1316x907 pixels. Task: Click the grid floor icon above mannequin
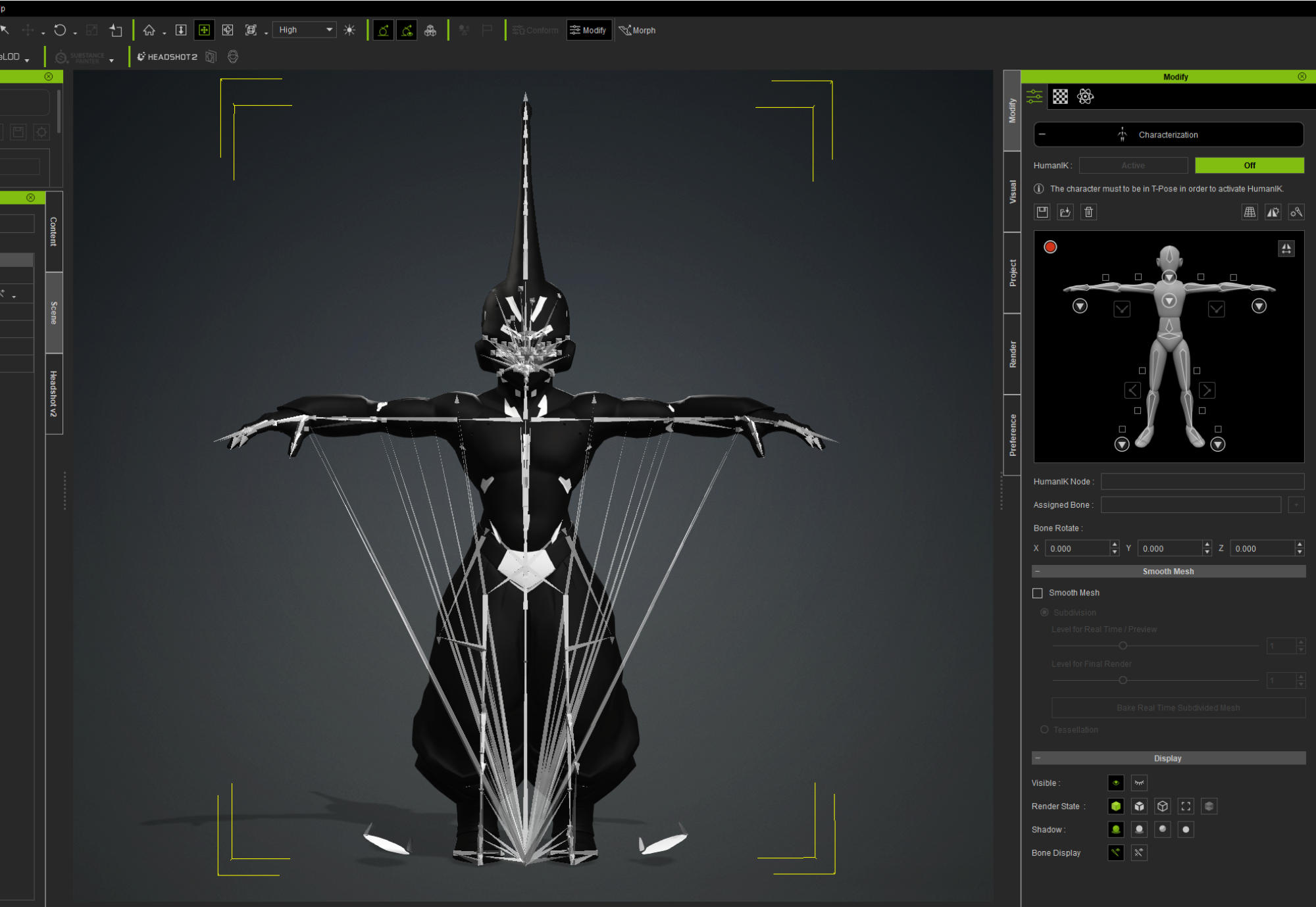(1250, 212)
